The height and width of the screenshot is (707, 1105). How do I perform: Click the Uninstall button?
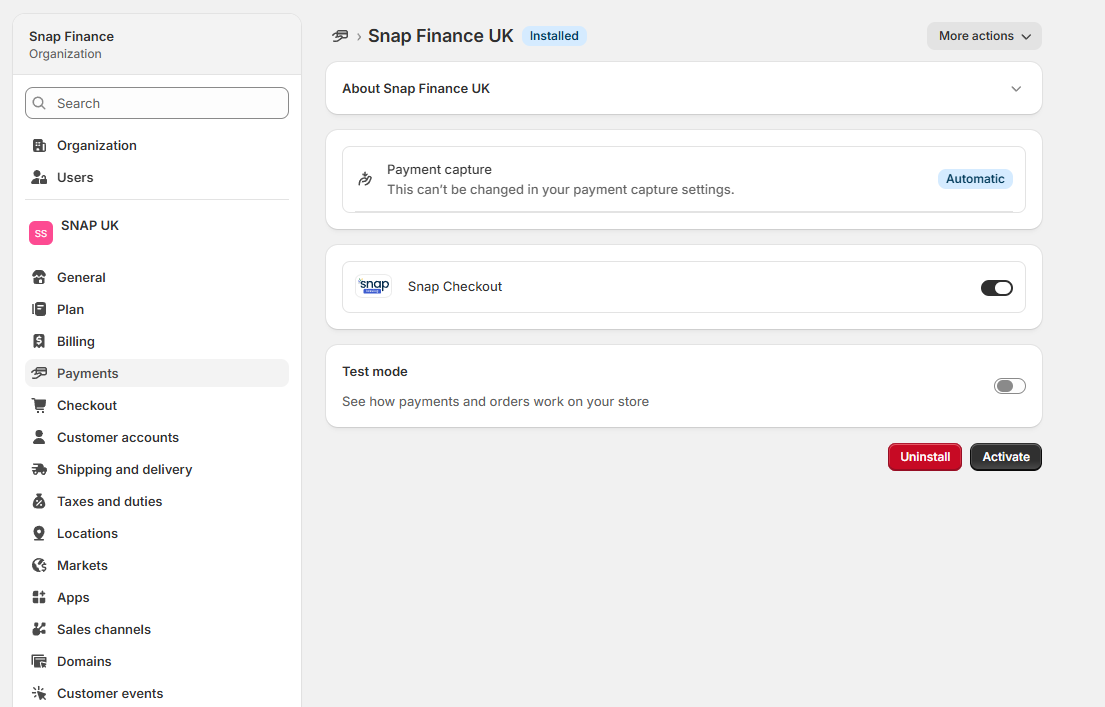click(925, 457)
